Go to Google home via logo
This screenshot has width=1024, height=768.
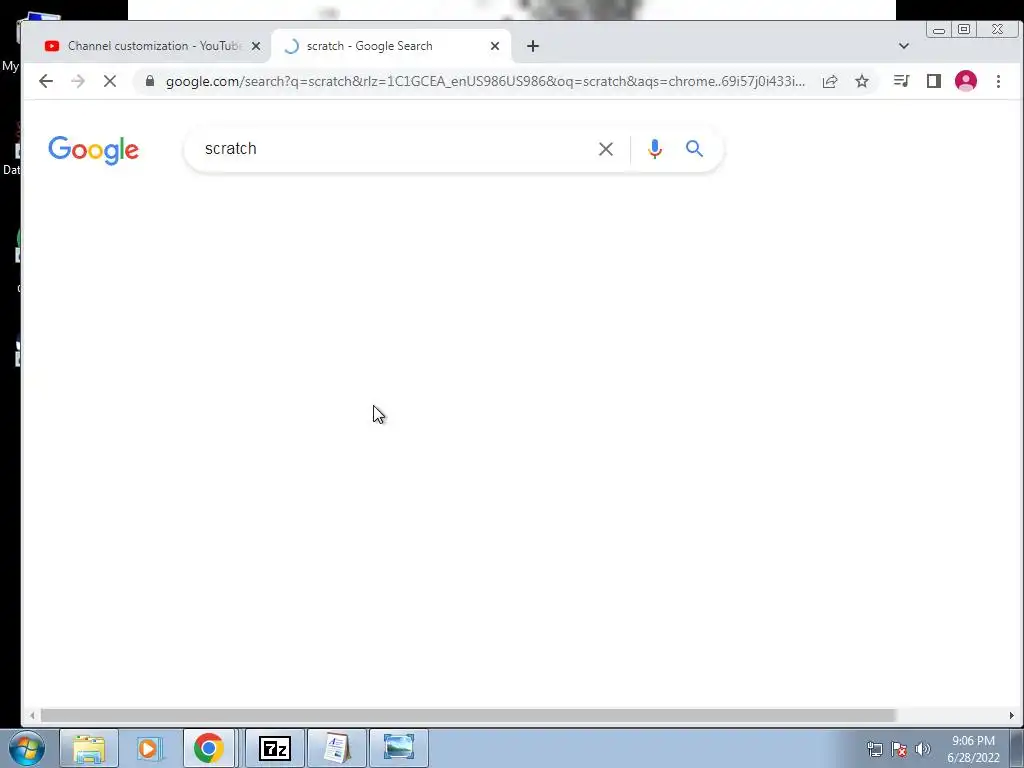pos(93,150)
